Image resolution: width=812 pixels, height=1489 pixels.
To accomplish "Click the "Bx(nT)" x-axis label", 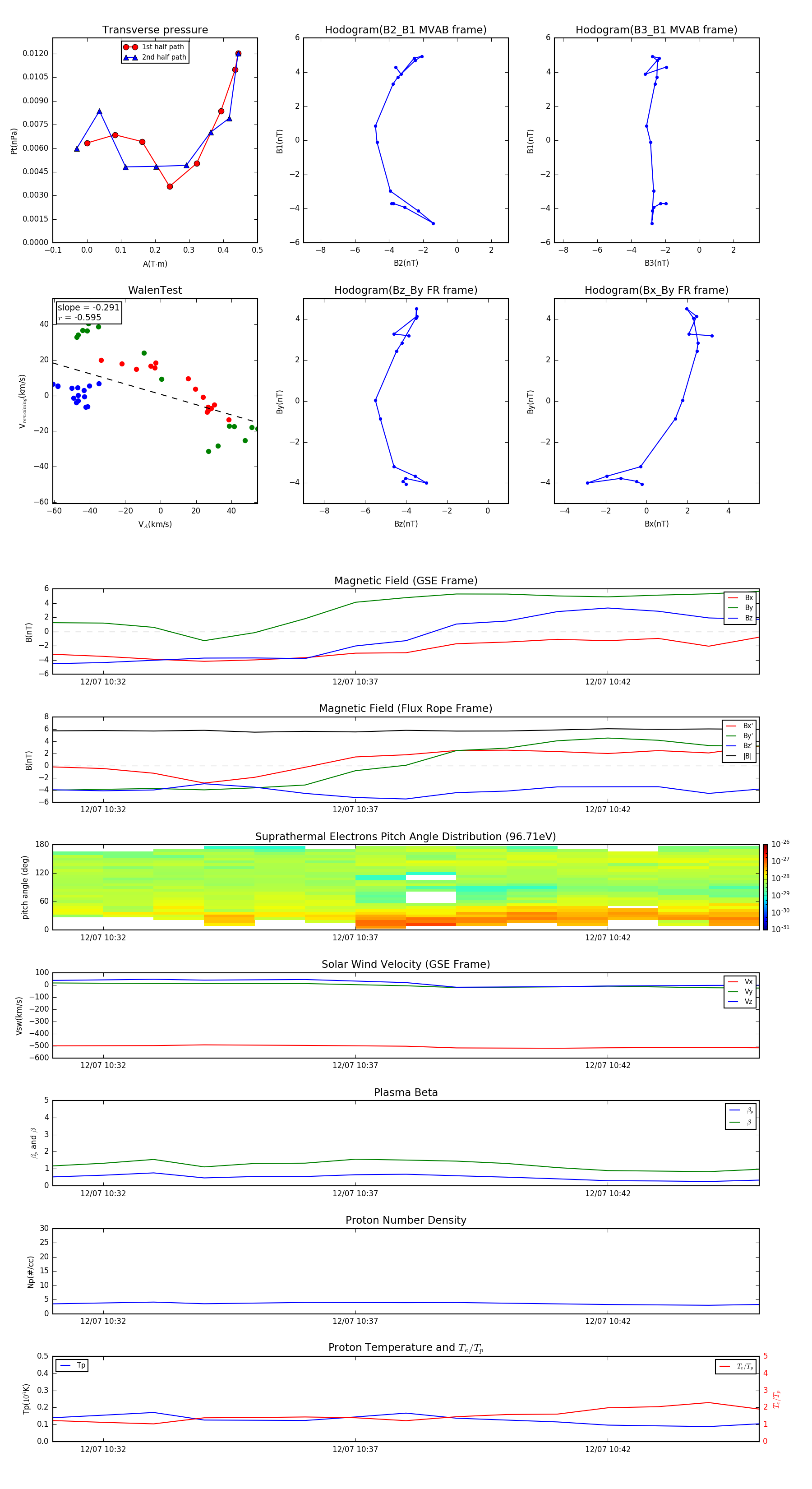I will pos(656,524).
